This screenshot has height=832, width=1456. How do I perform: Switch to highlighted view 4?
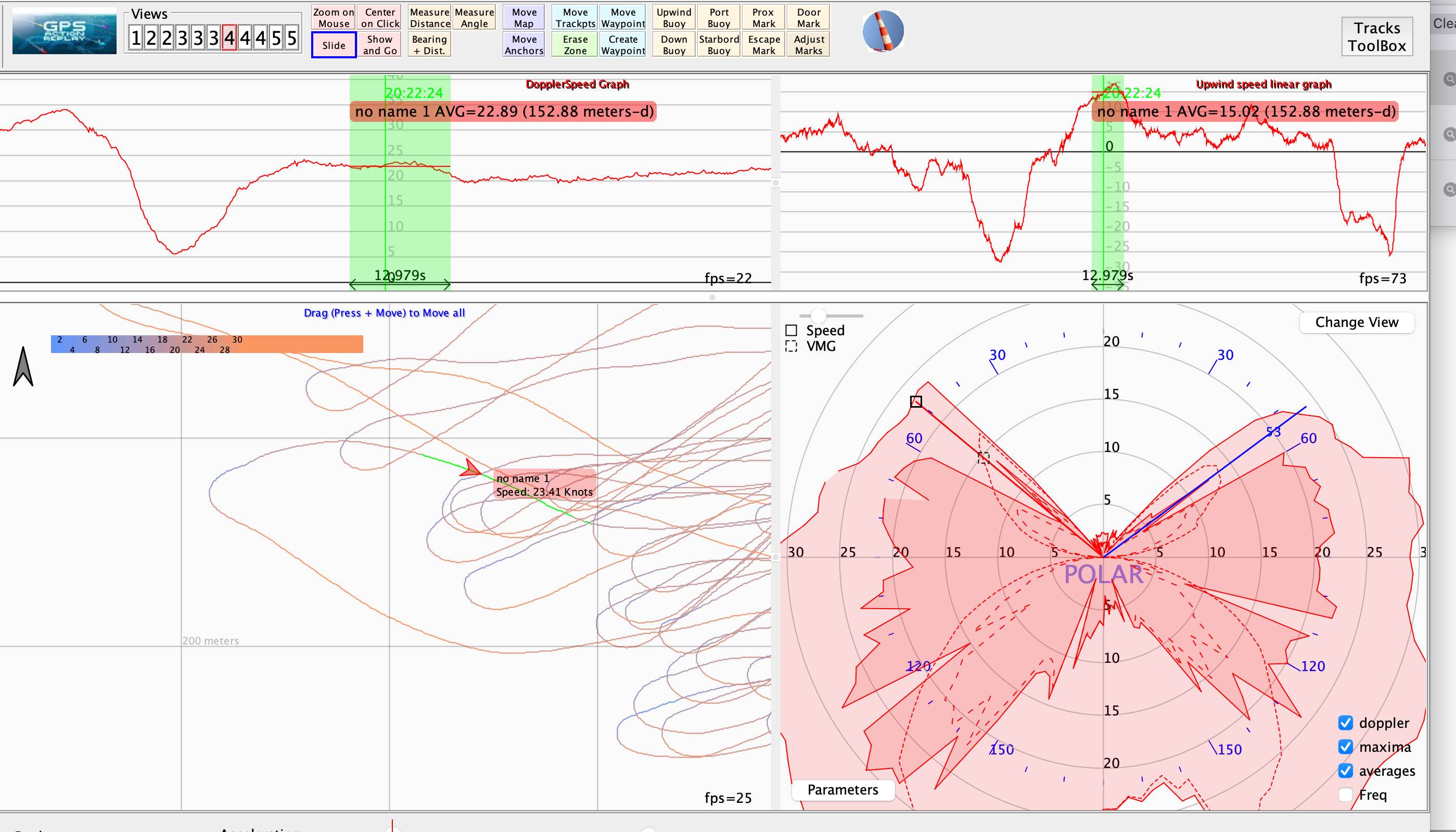(x=229, y=37)
